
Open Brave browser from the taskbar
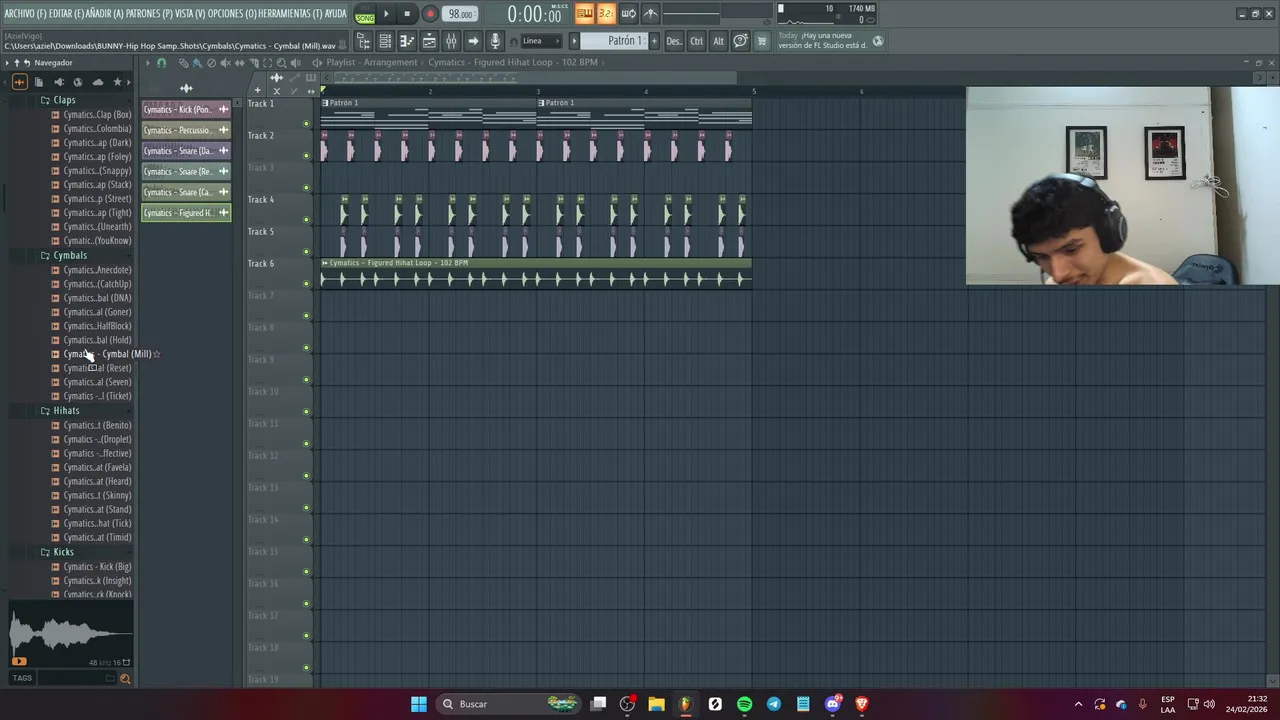click(x=862, y=704)
